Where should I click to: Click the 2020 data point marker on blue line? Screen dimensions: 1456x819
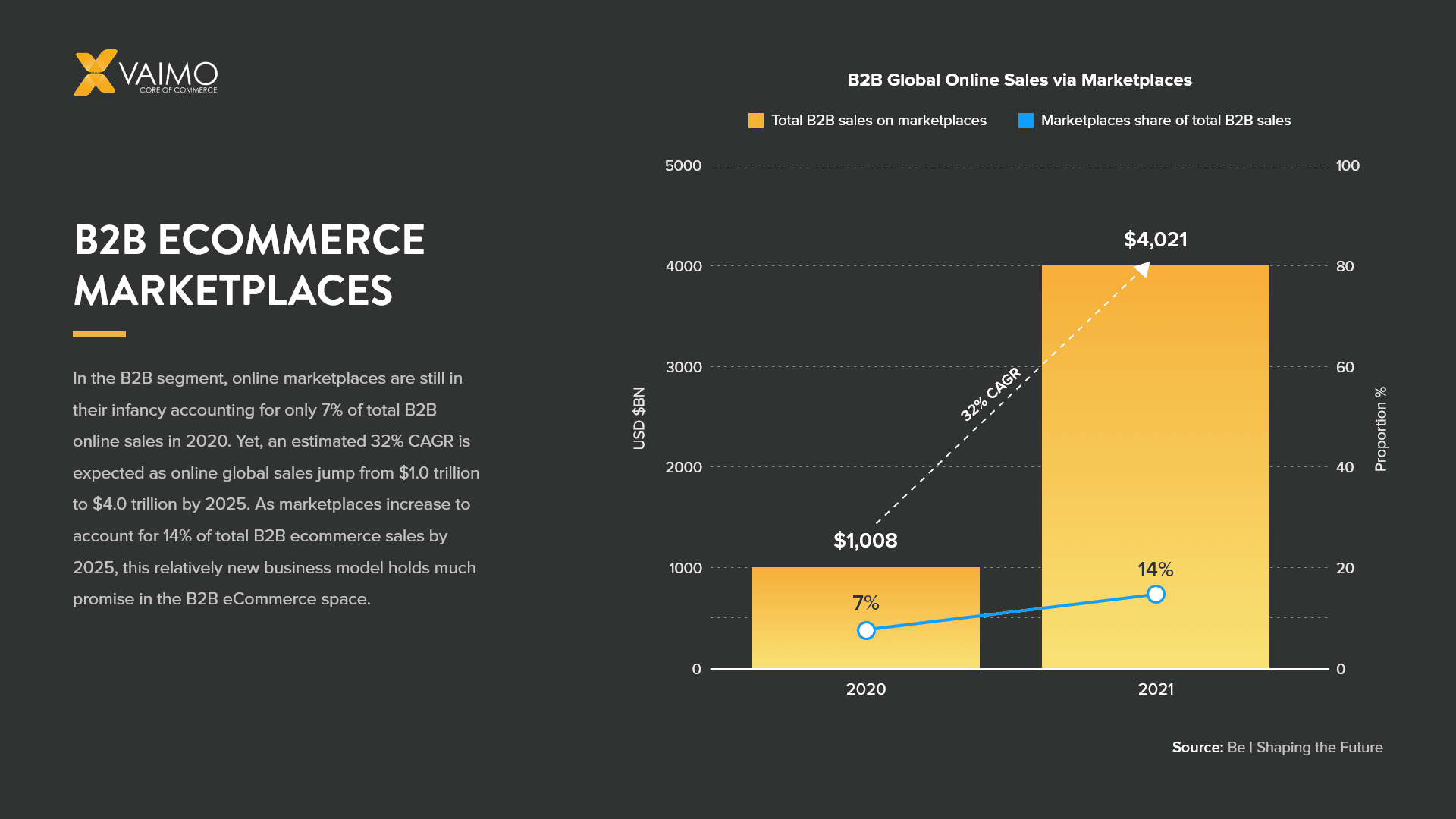tap(867, 630)
